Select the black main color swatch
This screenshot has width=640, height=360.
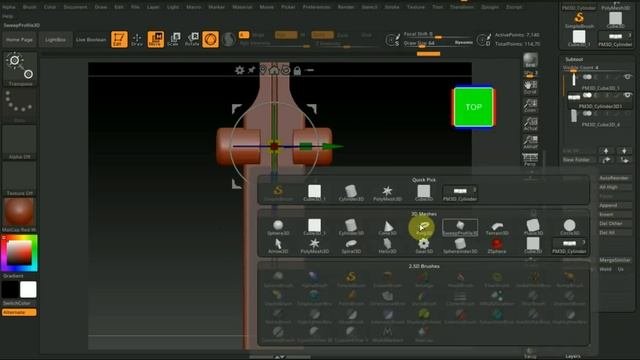(10, 290)
